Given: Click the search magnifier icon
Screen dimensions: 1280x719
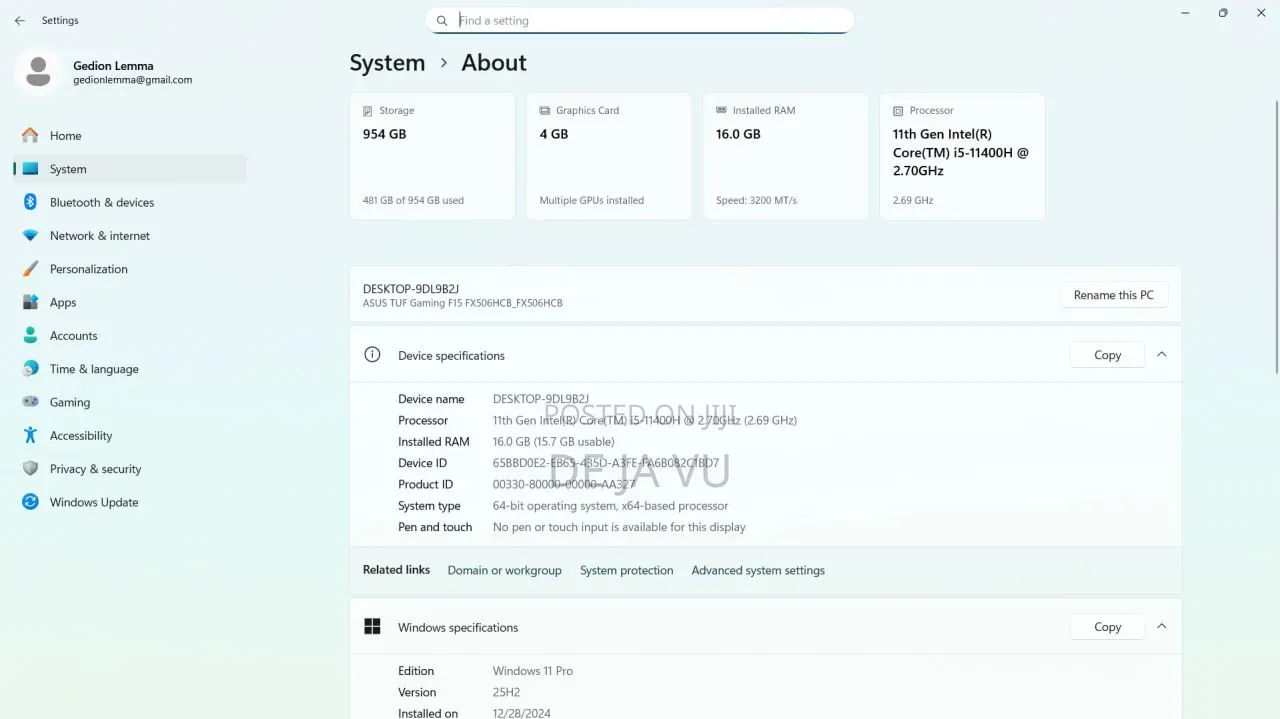Looking at the screenshot, I should coord(442,20).
